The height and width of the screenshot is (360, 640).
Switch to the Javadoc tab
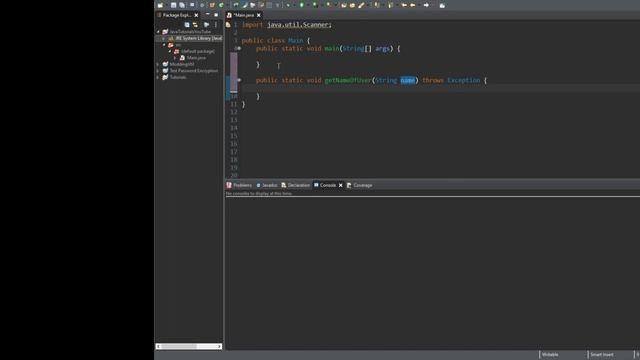point(267,185)
